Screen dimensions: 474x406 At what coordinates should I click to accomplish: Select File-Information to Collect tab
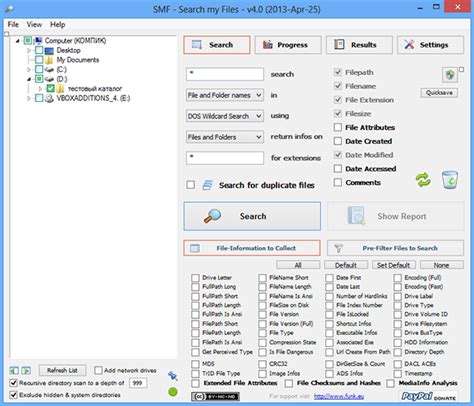[x=252, y=248]
